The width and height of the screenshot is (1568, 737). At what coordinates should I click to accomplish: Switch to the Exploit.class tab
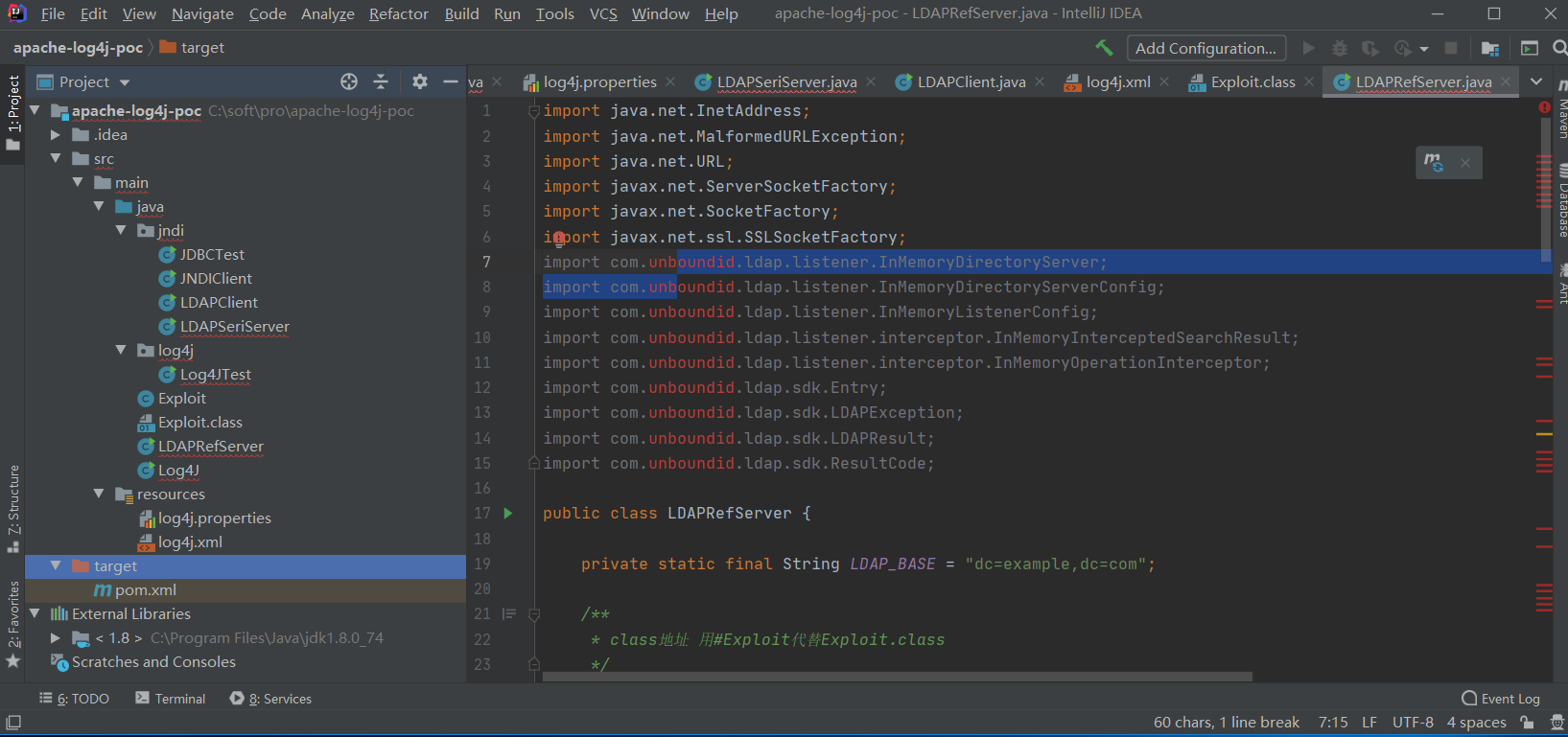click(1252, 82)
